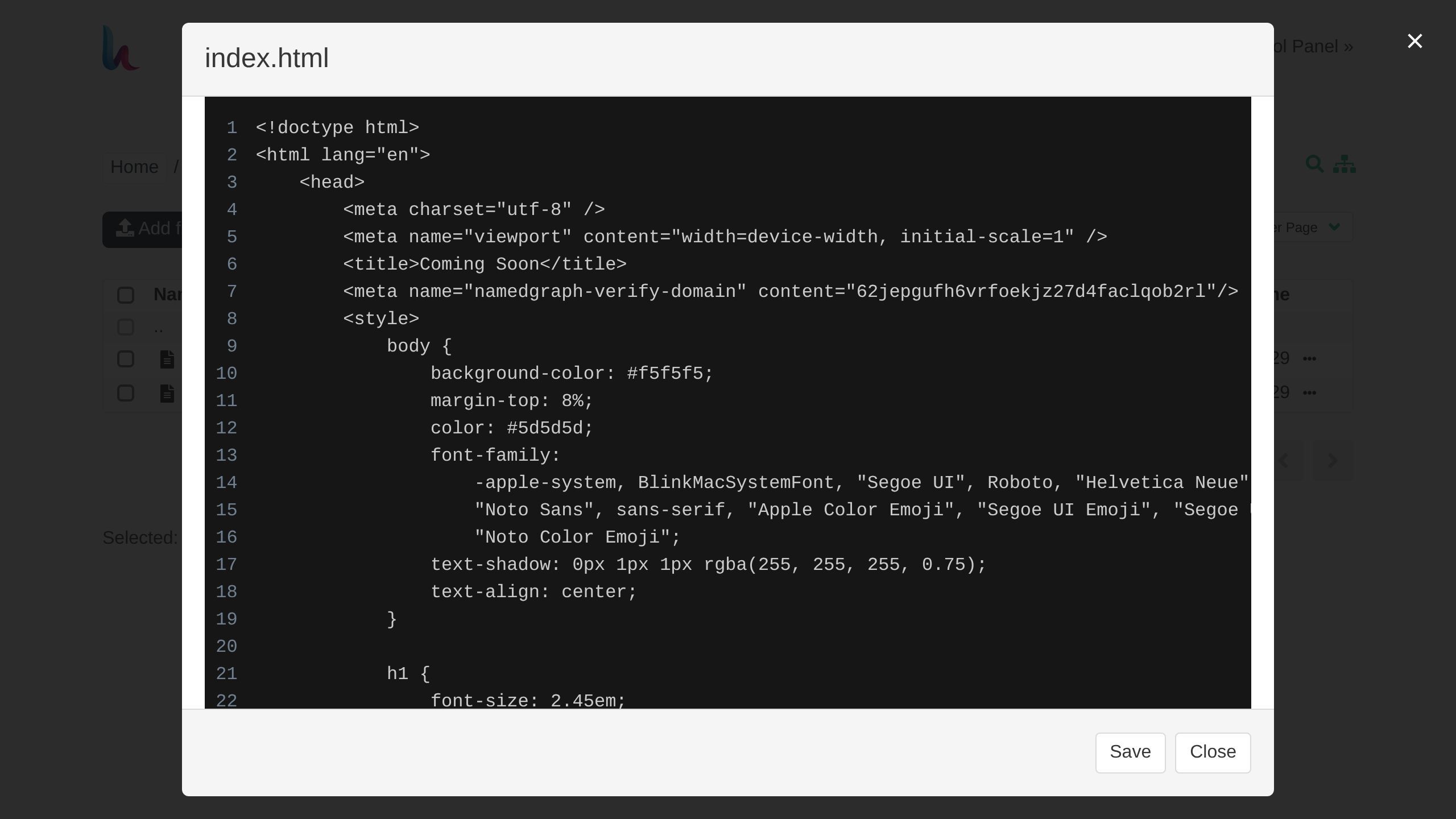1456x819 pixels.
Task: Place cursor on the title tag line
Action: click(485, 264)
